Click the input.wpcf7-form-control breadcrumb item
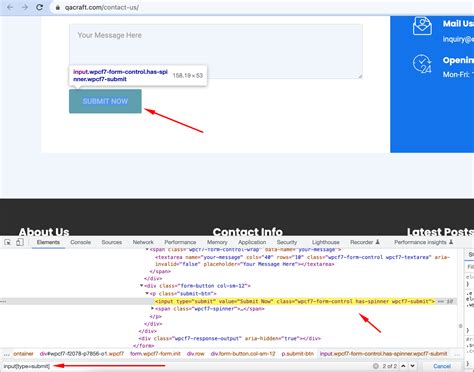Screen dimensions: 474x372 tap(383, 354)
